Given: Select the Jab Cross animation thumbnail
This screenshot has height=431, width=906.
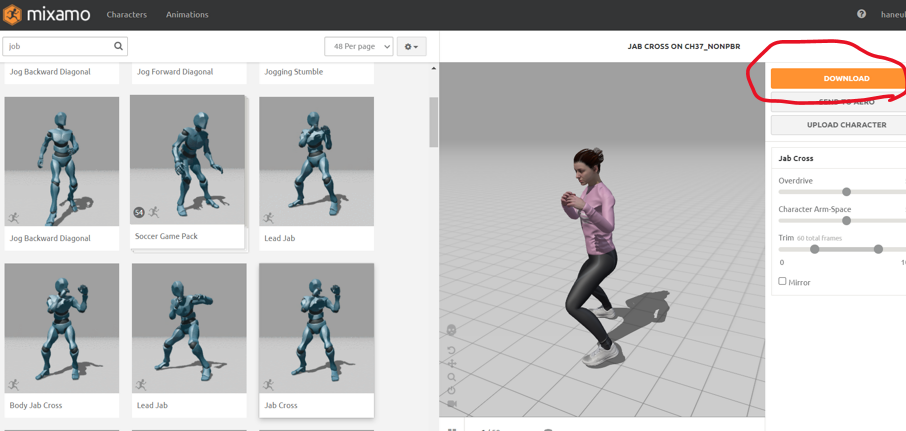Looking at the screenshot, I should pyautogui.click(x=316, y=328).
